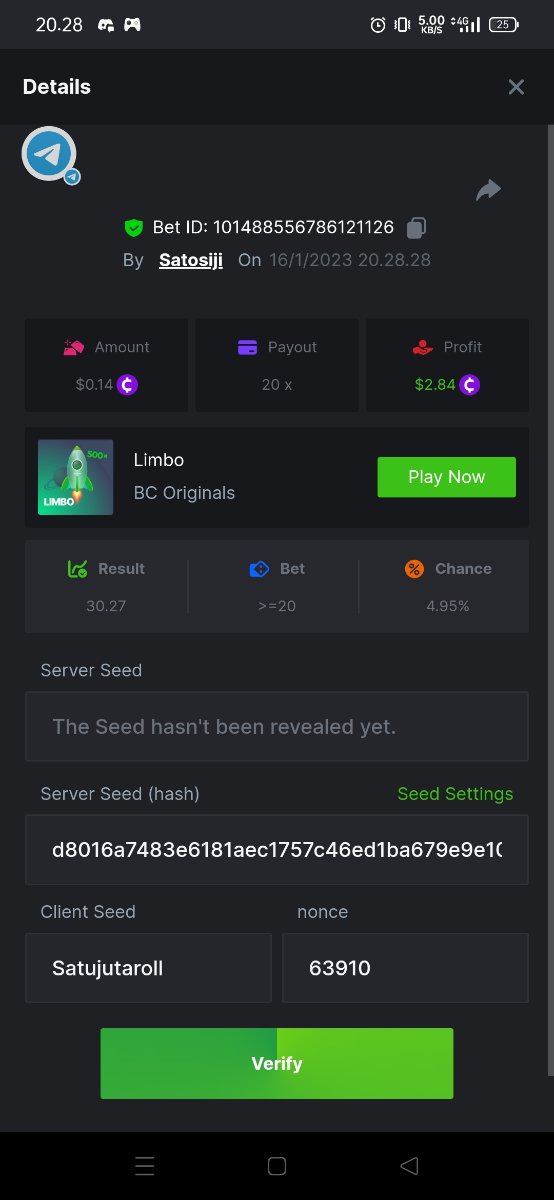The image size is (554, 1200).
Task: Open Seed Settings
Action: (x=455, y=793)
